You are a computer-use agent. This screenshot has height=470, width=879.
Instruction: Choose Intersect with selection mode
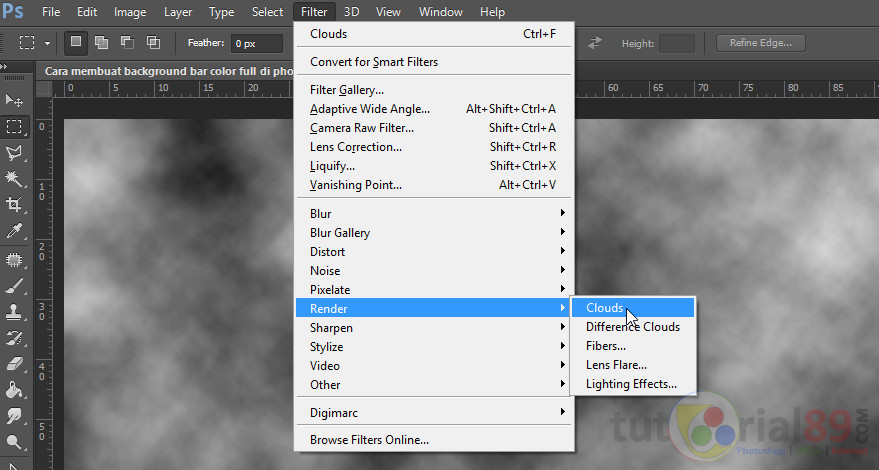[153, 43]
